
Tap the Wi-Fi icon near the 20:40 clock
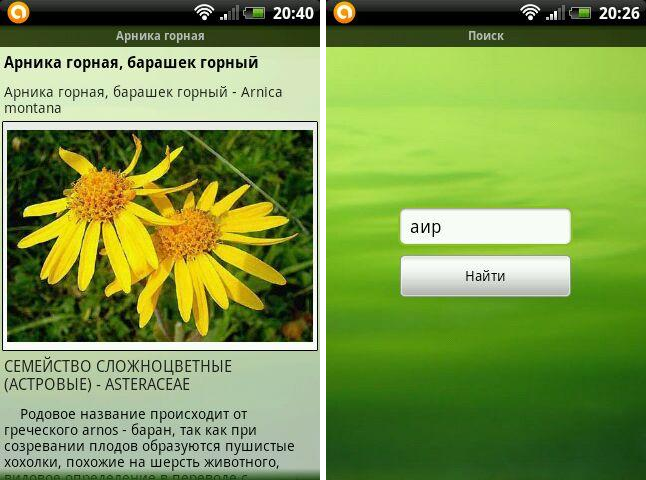point(204,13)
